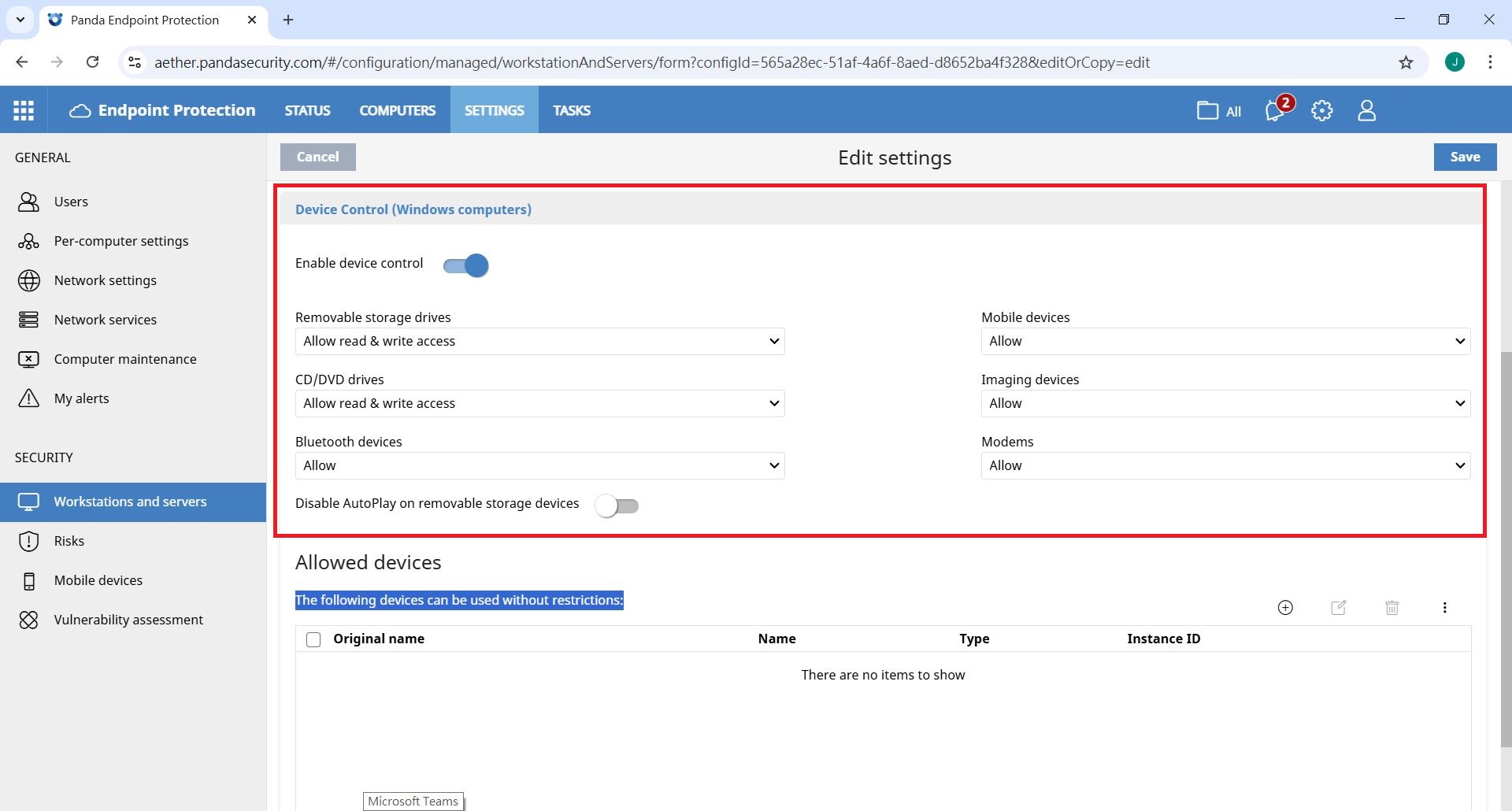
Task: Open the Bluetooth devices dropdown
Action: (x=539, y=465)
